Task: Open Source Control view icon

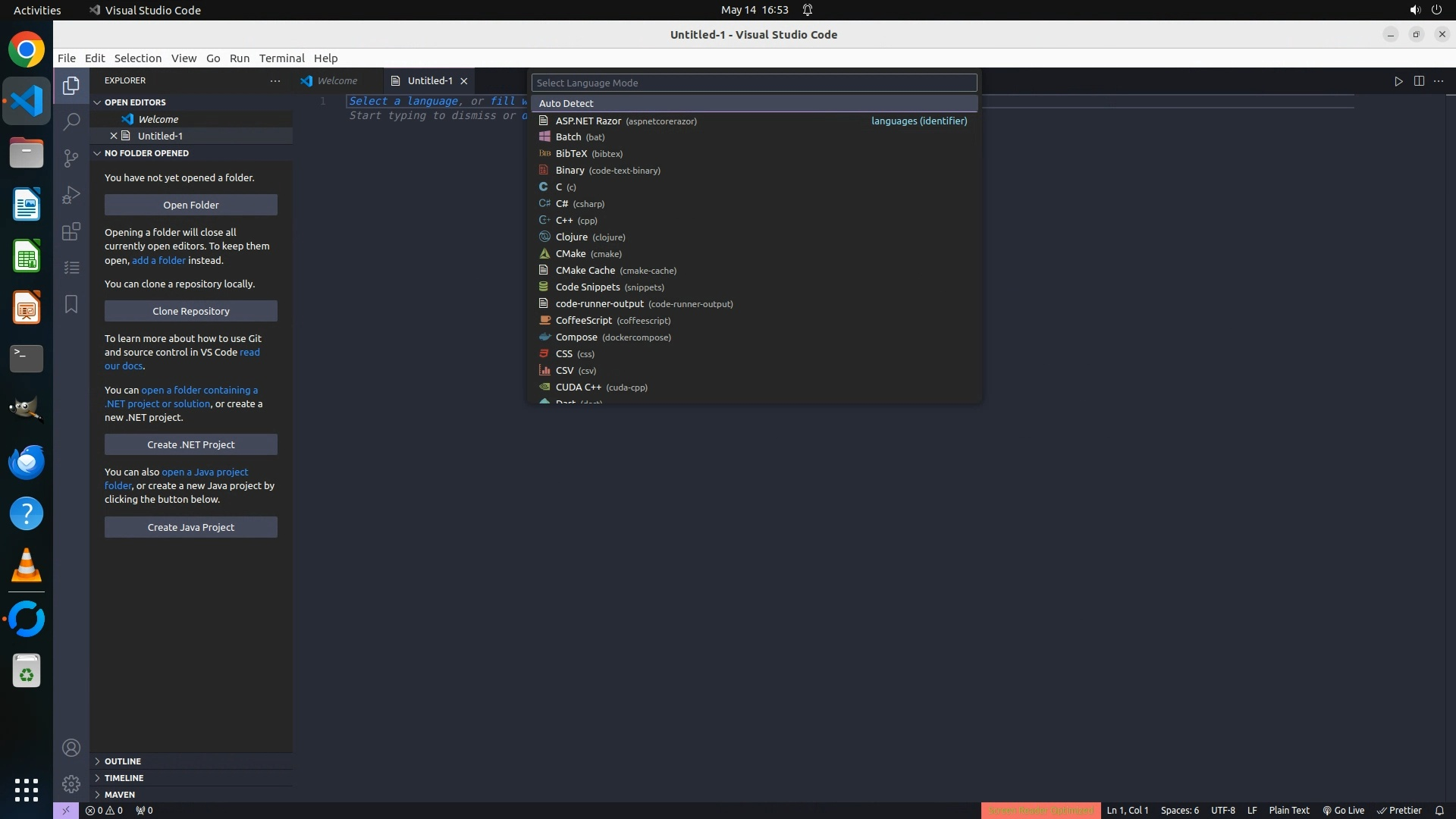Action: point(71,158)
